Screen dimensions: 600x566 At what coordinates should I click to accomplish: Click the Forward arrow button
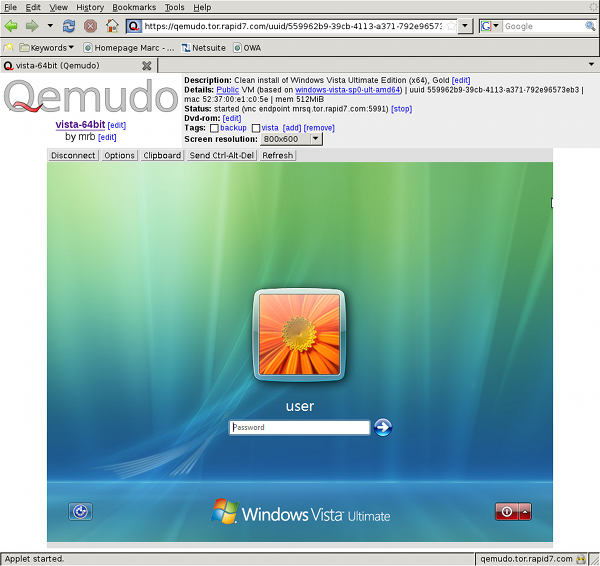pyautogui.click(x=32, y=26)
